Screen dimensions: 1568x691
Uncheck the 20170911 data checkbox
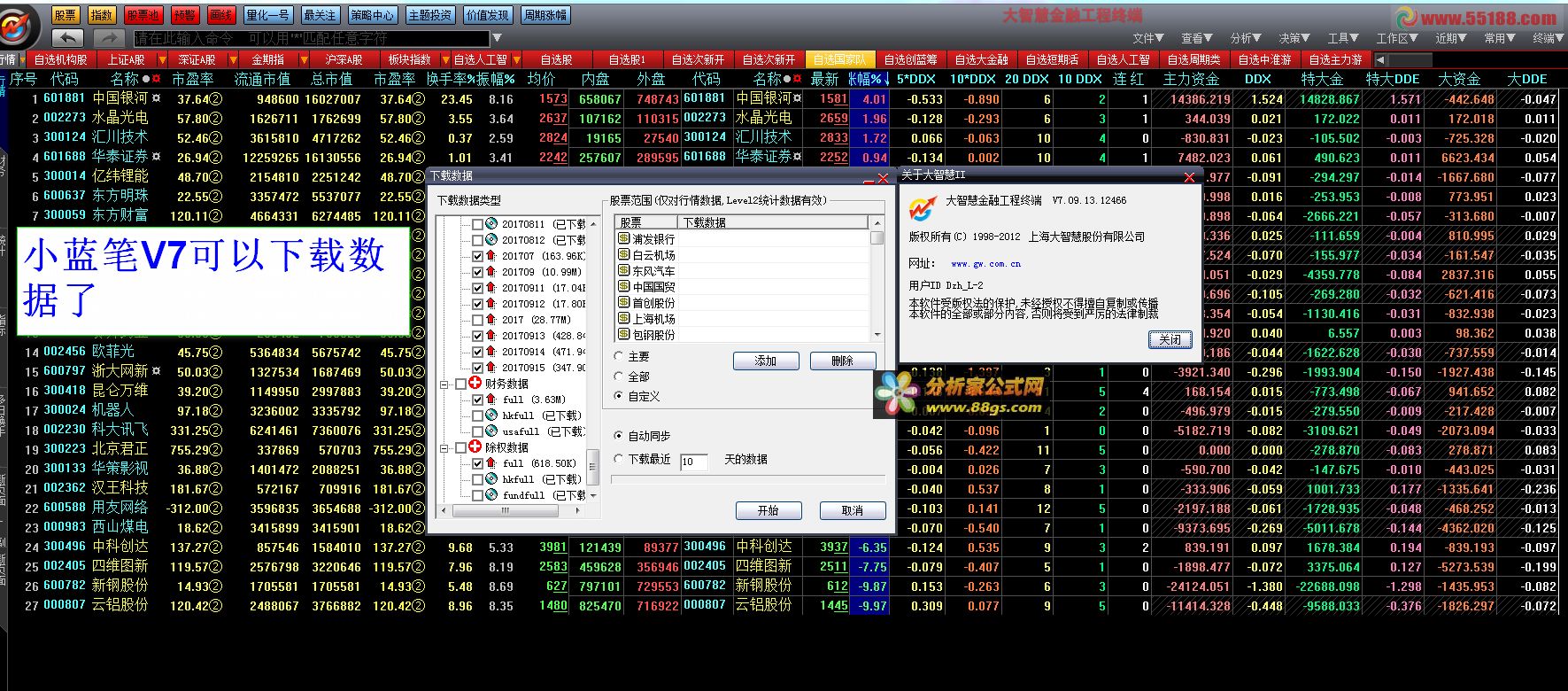point(478,288)
